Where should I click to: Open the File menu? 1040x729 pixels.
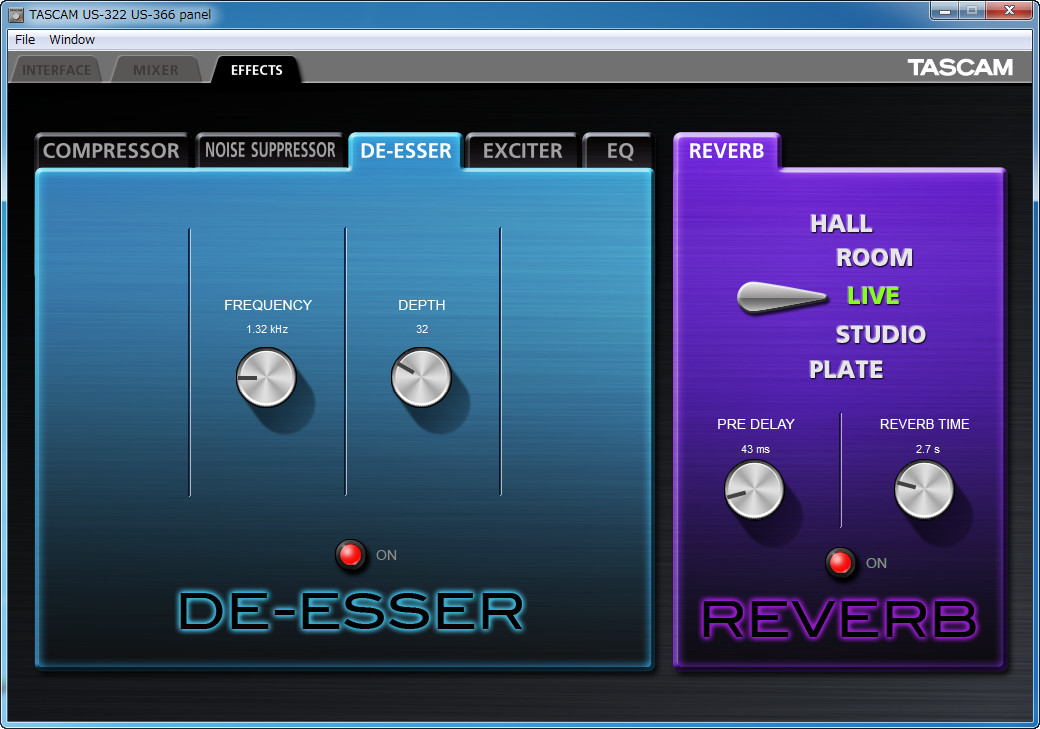tap(25, 40)
